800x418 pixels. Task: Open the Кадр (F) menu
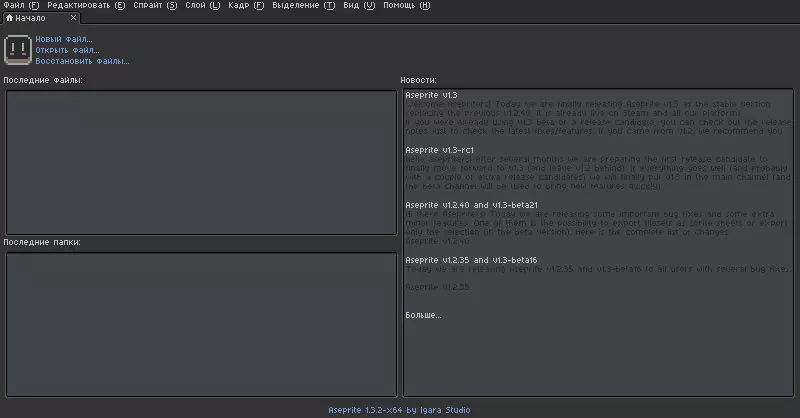tap(246, 5)
